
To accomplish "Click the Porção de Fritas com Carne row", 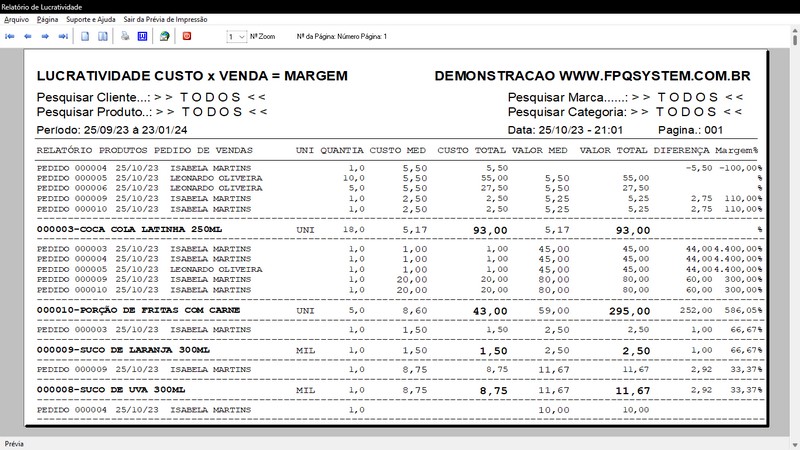I will tap(399, 310).
